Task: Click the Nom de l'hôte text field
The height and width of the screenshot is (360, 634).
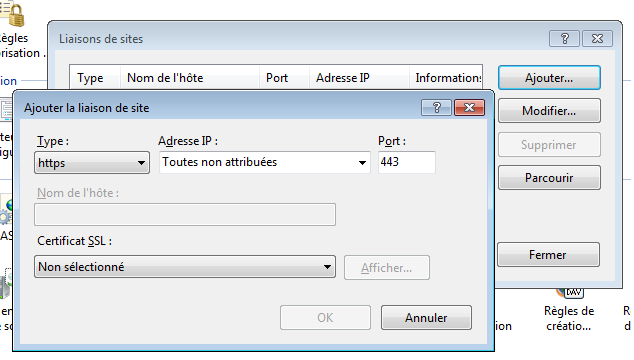Action: click(185, 214)
